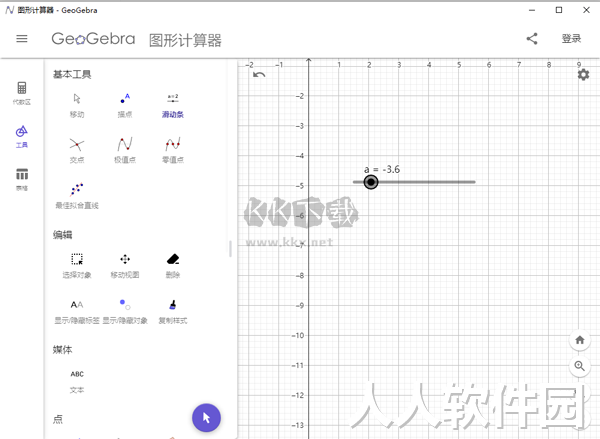Select the 极值点 extremum tool
The width and height of the screenshot is (600, 439).
click(x=125, y=150)
